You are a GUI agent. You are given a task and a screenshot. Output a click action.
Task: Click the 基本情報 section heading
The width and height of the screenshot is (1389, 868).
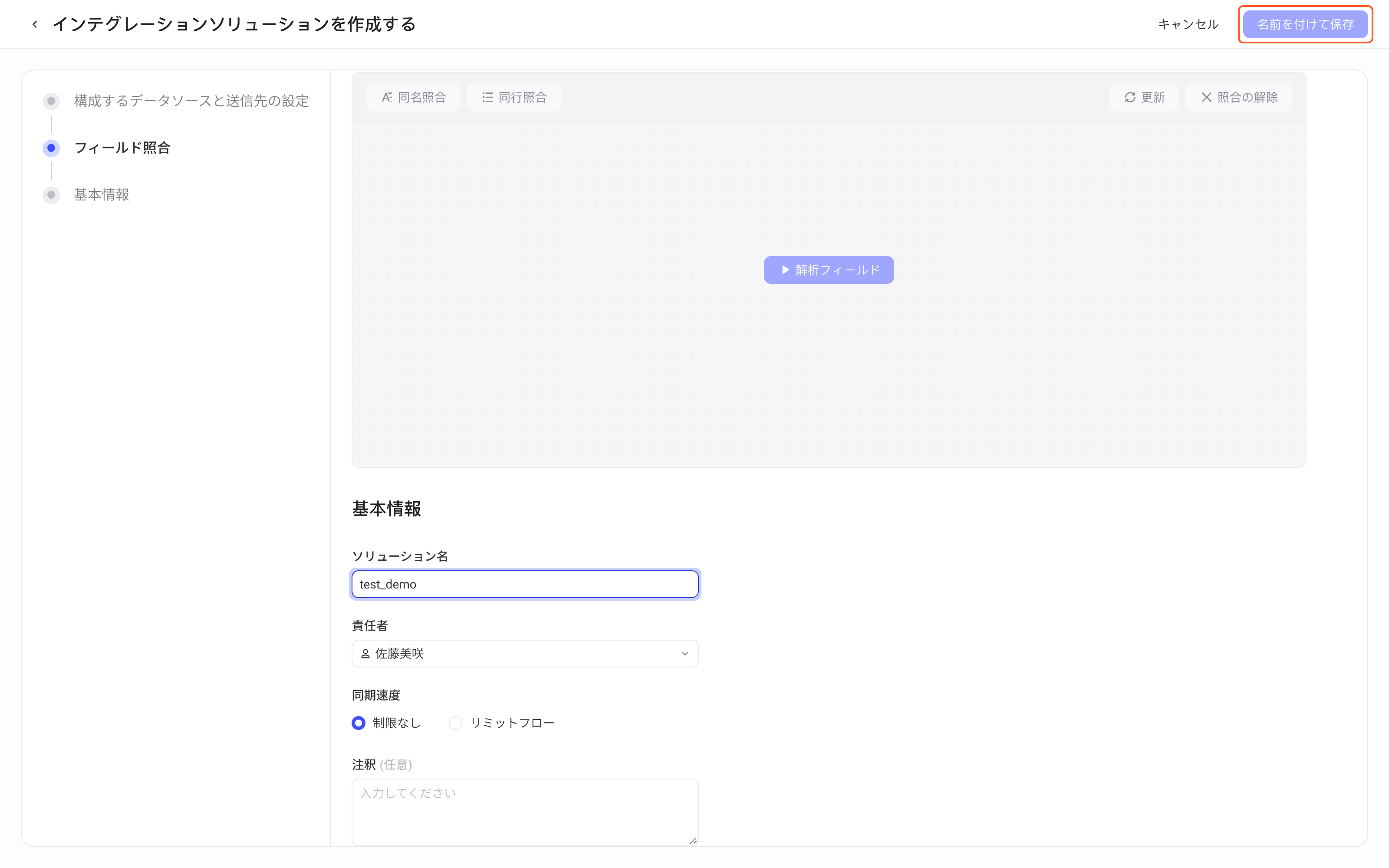pyautogui.click(x=386, y=509)
